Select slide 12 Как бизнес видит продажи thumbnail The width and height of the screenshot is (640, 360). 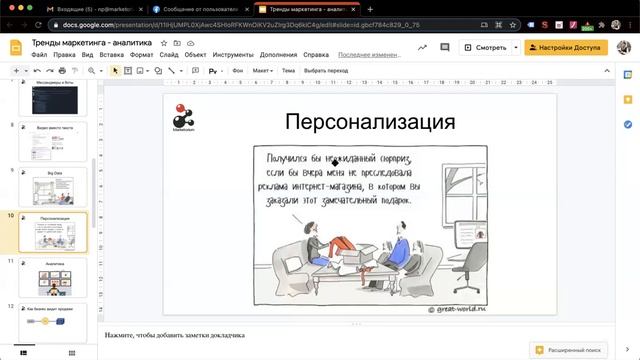click(x=53, y=323)
